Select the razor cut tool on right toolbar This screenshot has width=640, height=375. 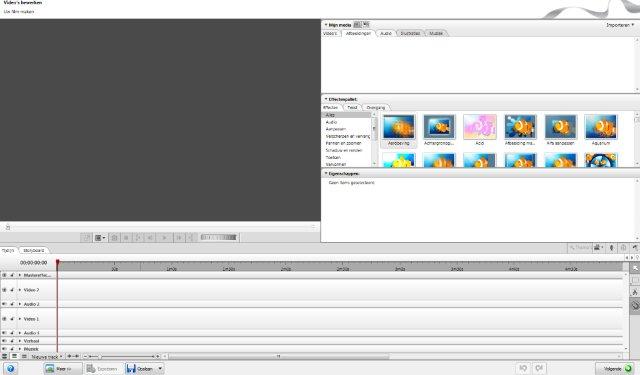635,292
